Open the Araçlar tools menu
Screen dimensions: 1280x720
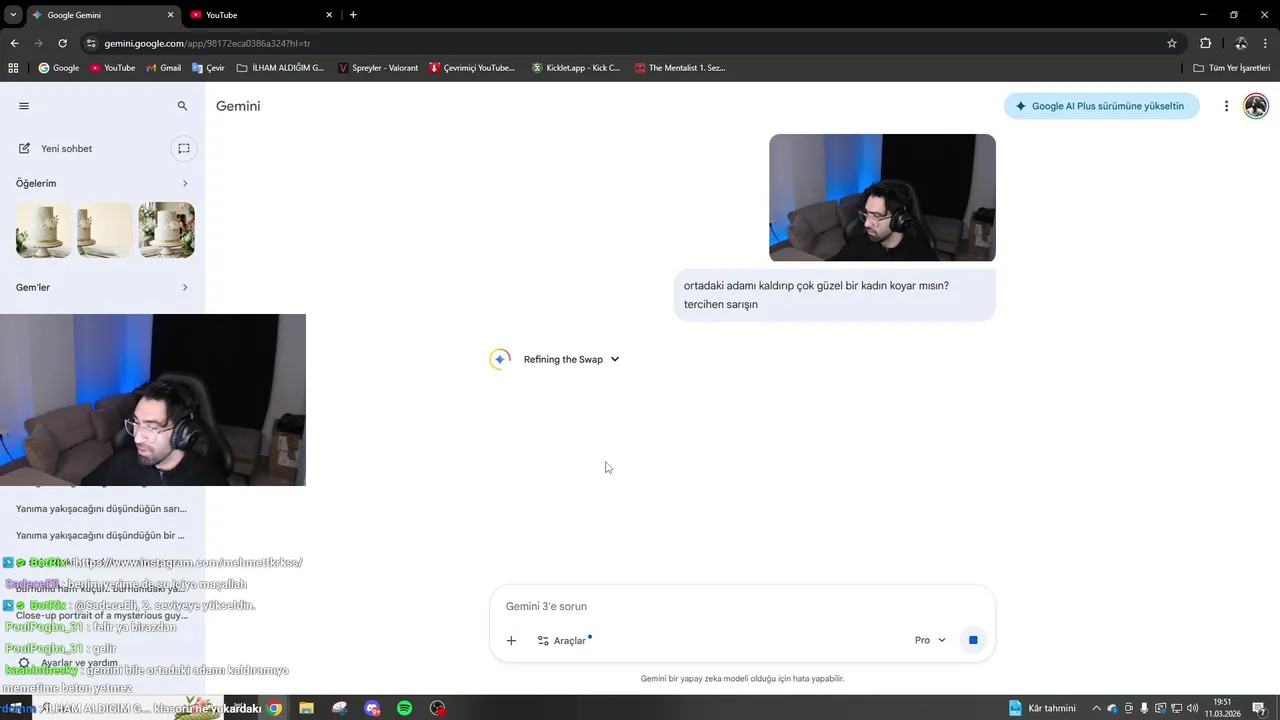point(564,640)
